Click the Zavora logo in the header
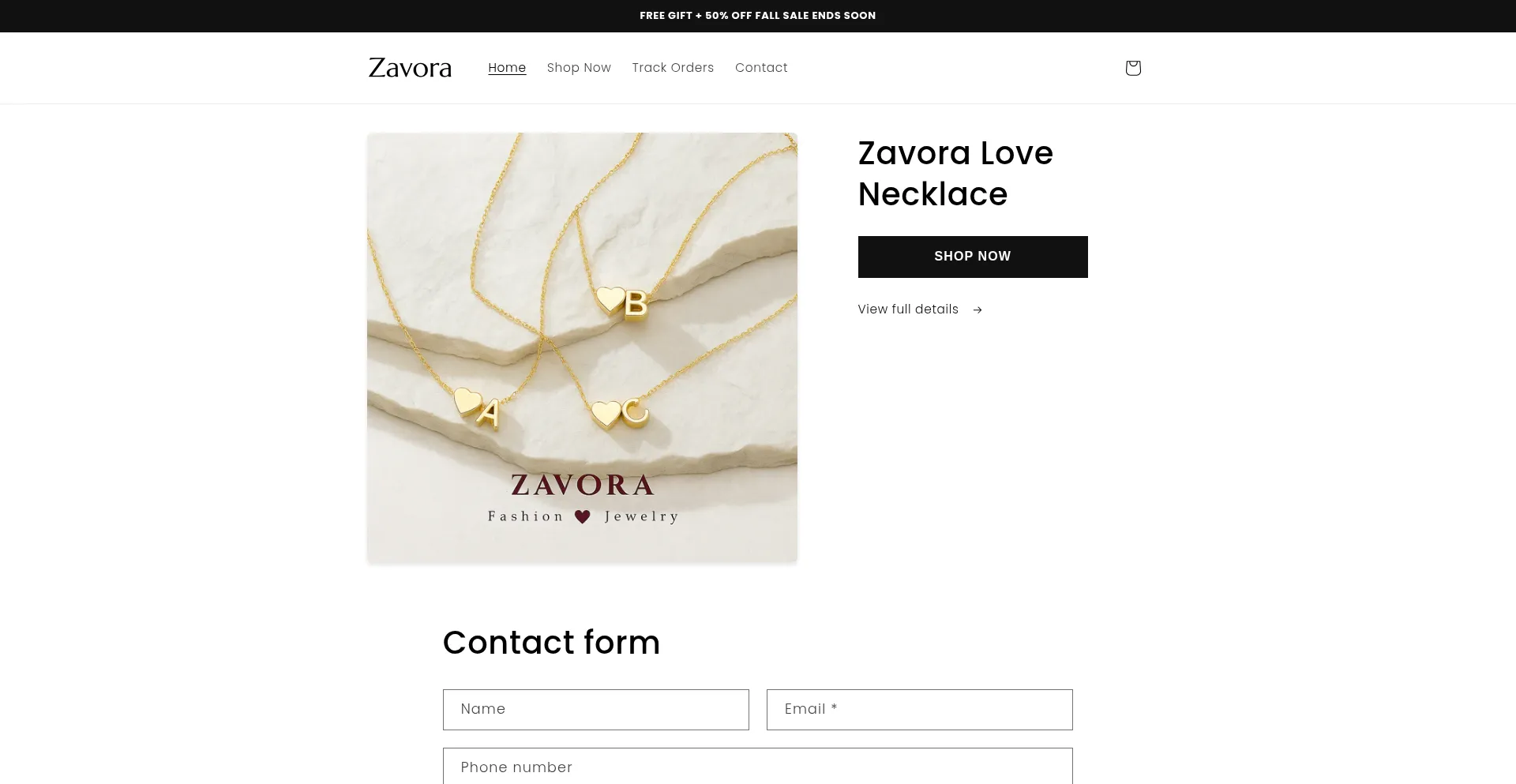1516x784 pixels. (x=410, y=68)
